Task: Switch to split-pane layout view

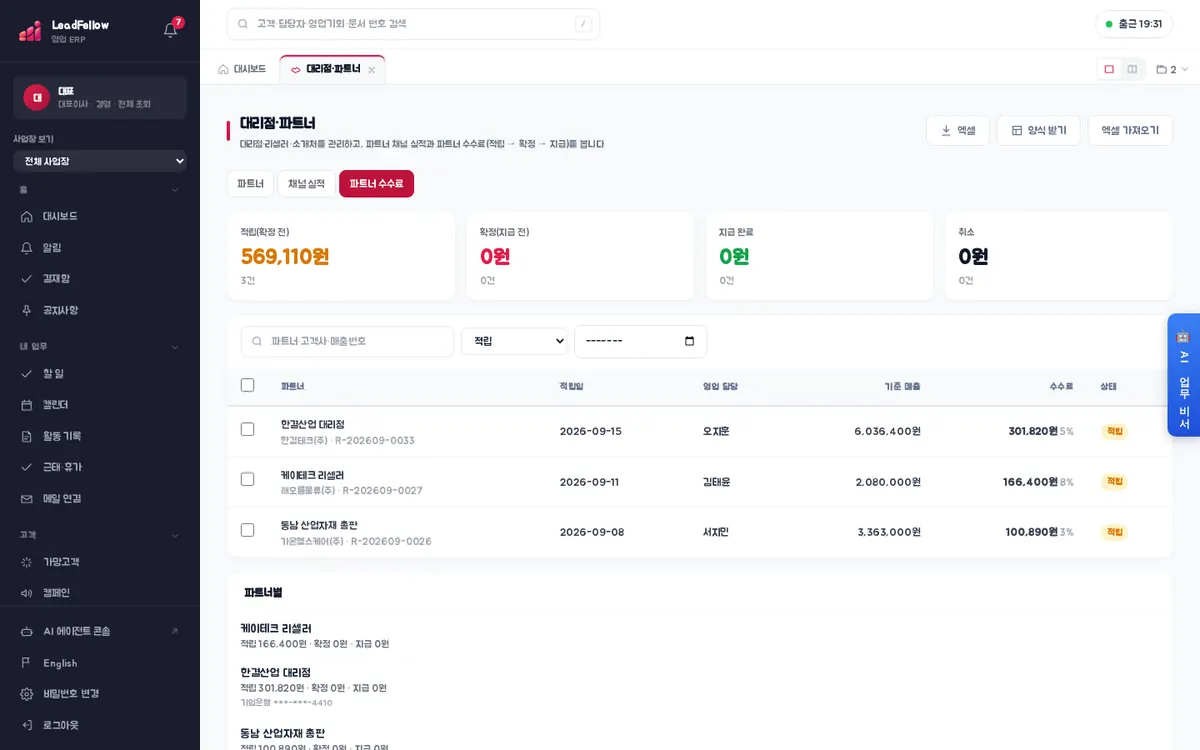Action: pos(1132,69)
